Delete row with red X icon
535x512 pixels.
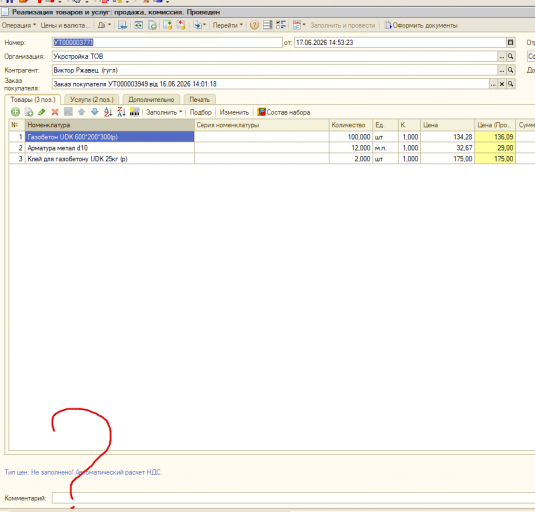coord(55,112)
